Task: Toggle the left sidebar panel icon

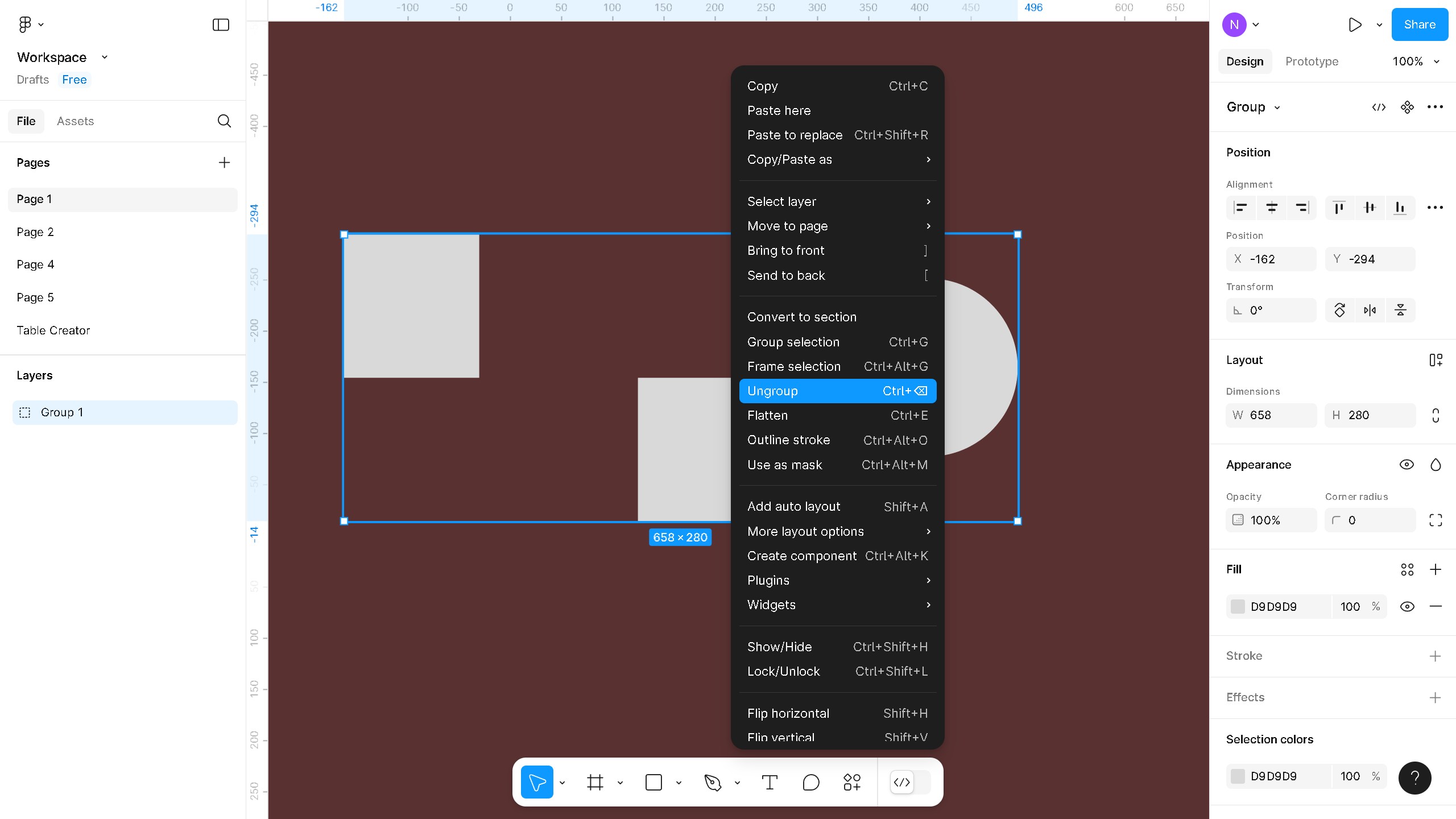Action: tap(221, 24)
